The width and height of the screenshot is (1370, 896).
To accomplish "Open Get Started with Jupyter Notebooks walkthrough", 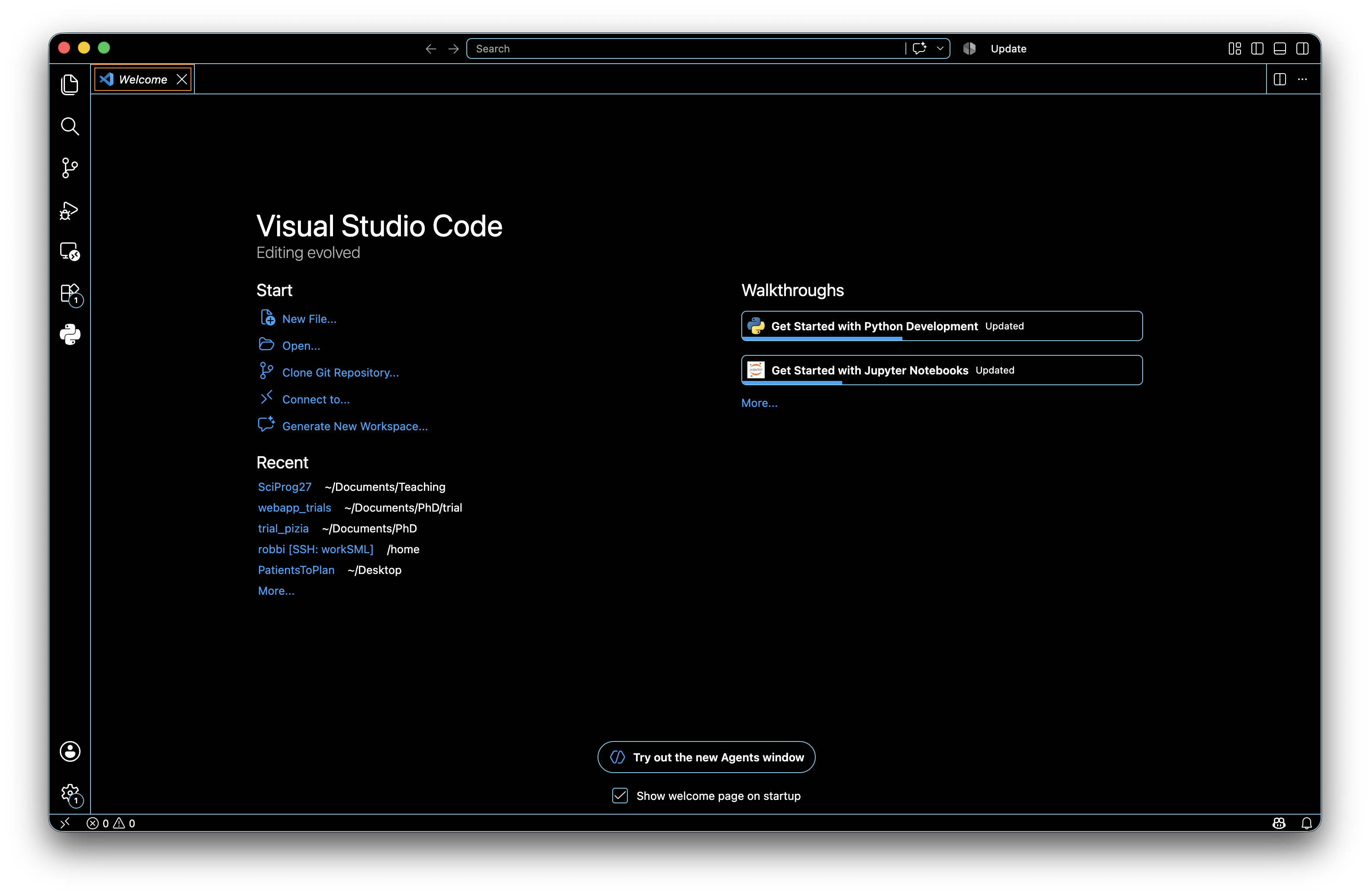I will click(x=942, y=371).
